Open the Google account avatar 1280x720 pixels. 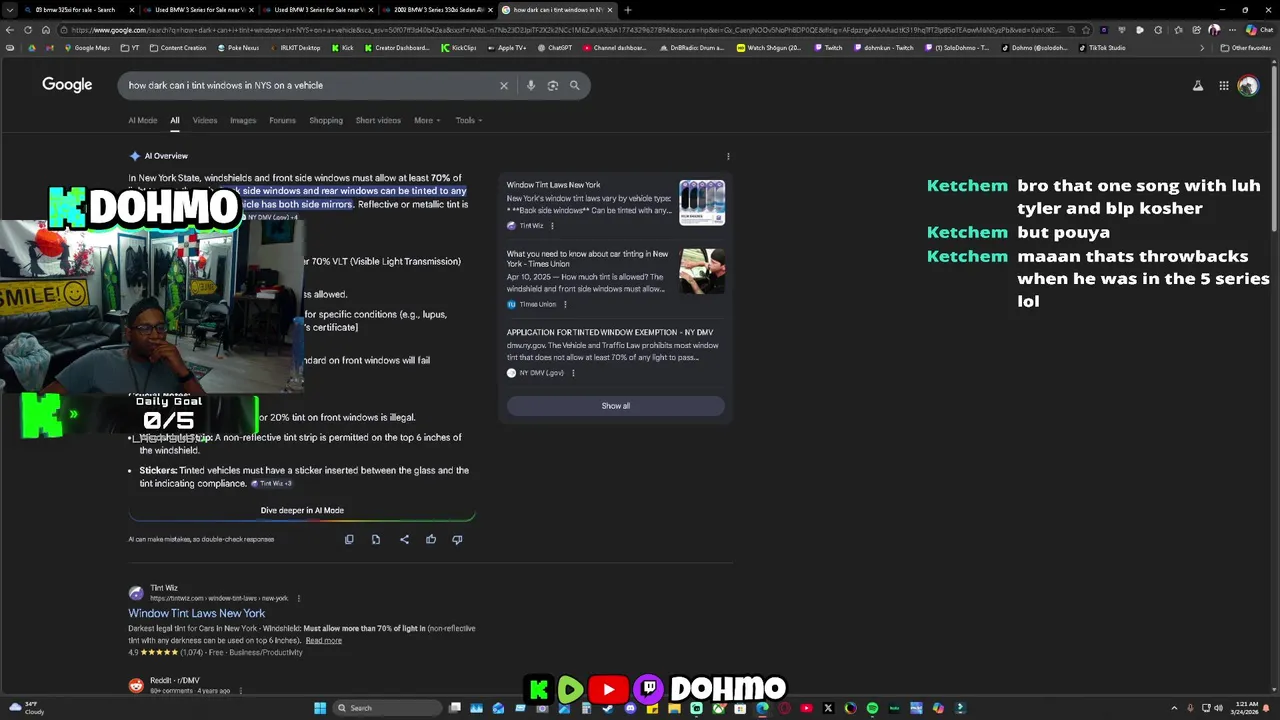1248,86
